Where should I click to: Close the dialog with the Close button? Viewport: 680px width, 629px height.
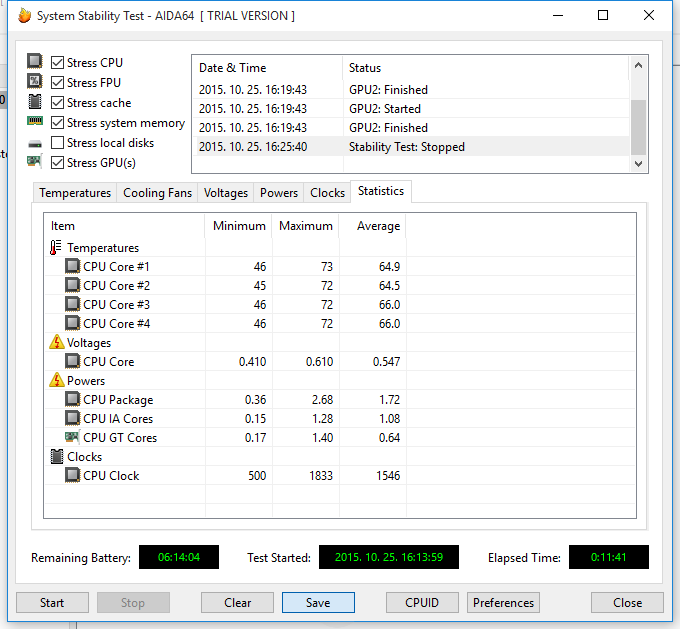point(628,603)
